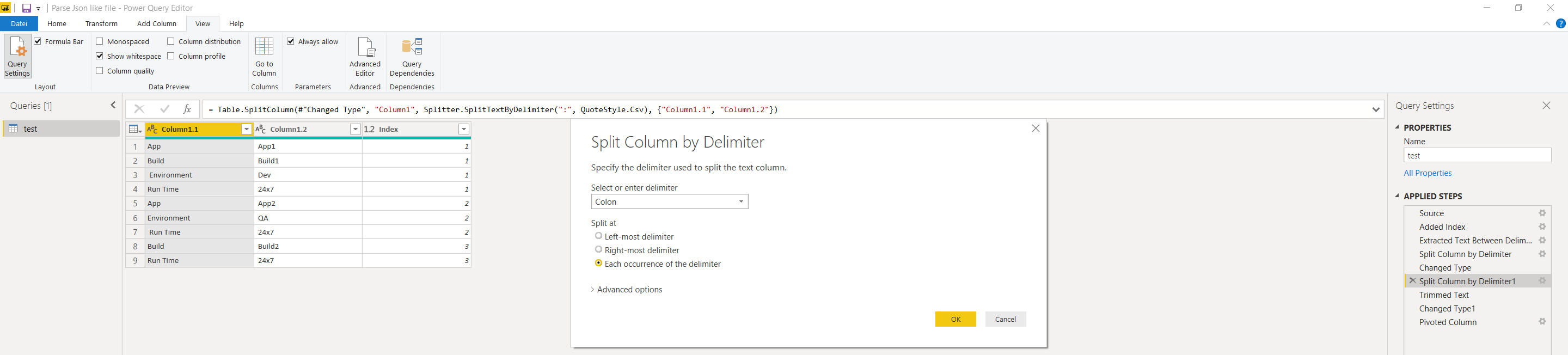The height and width of the screenshot is (355, 1568).
Task: Click the test query table icon
Action: [13, 128]
